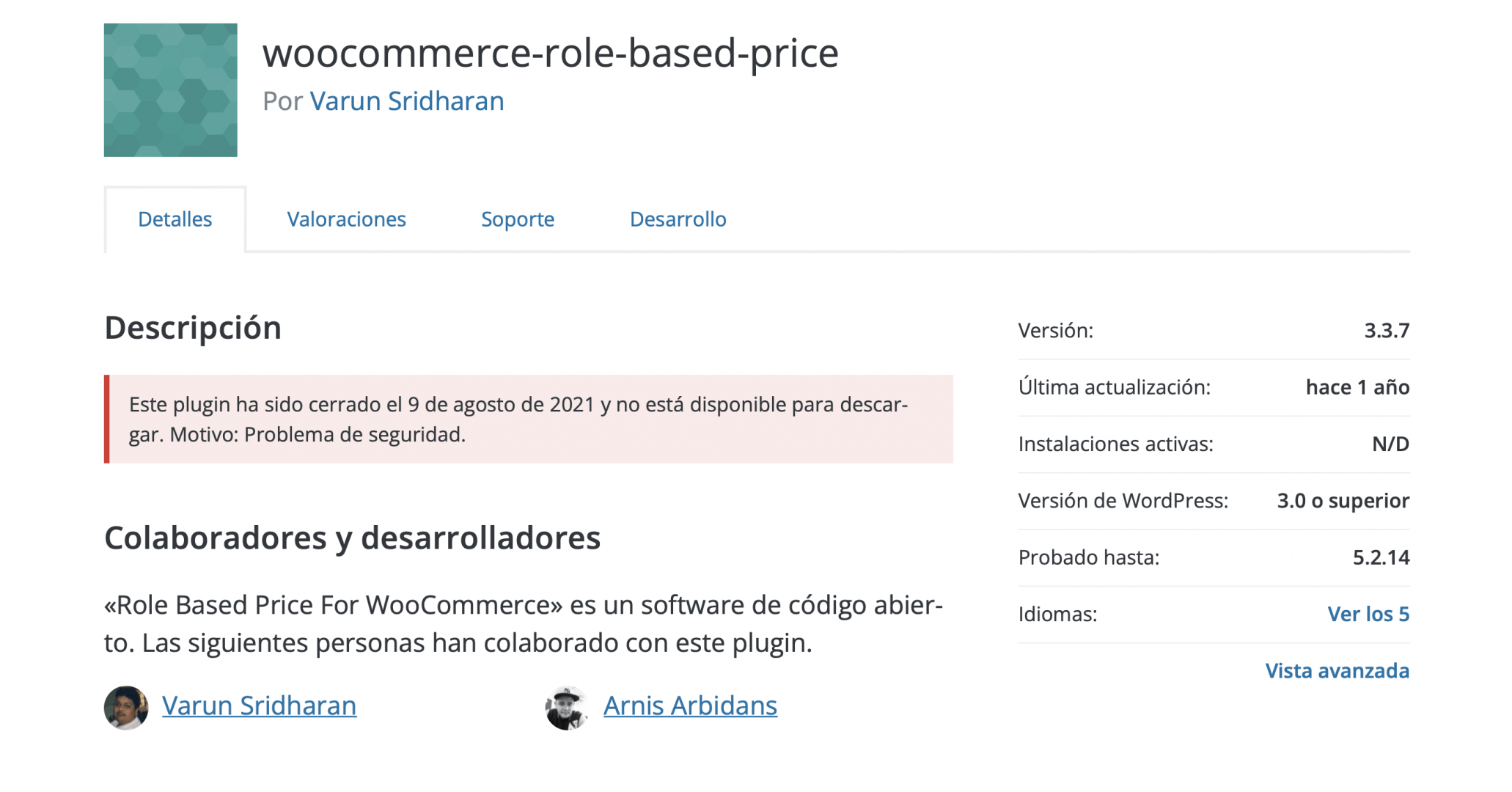Go to the Soporte tab
1512x792 pixels.
point(518,219)
